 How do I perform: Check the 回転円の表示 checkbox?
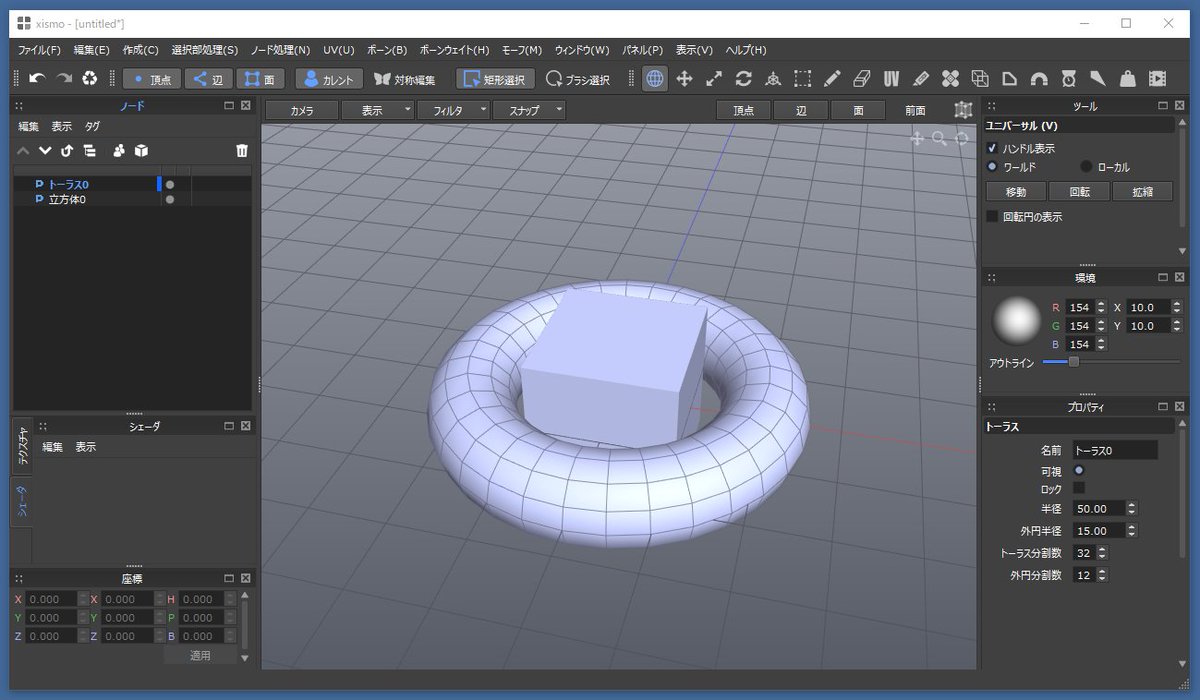click(x=991, y=216)
